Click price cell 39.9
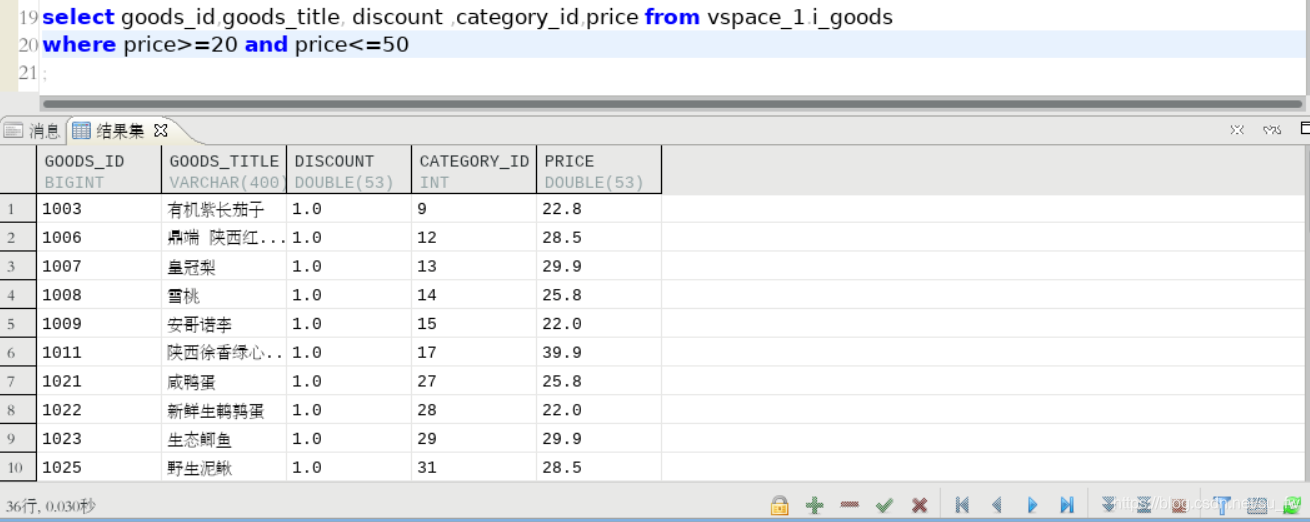Screen dimensions: 1310x522 [x=599, y=352]
